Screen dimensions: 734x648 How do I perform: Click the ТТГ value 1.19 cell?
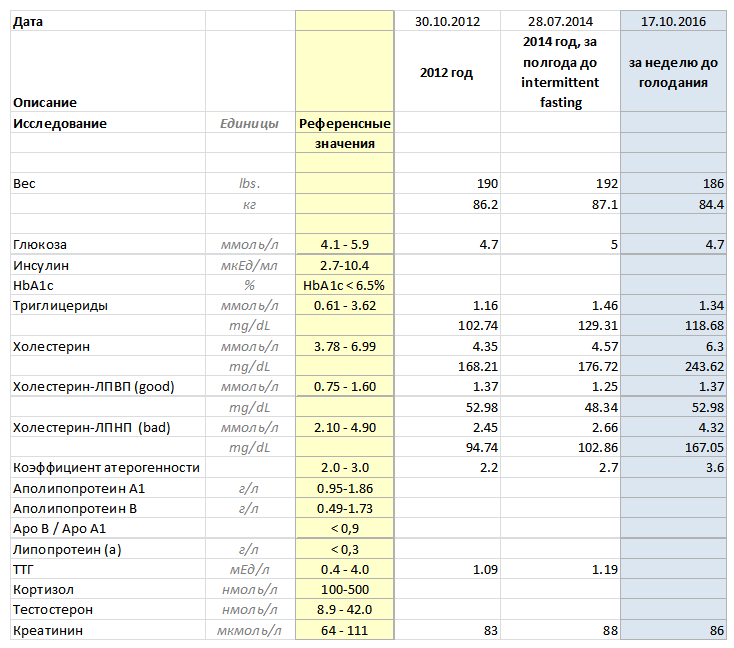click(x=560, y=569)
